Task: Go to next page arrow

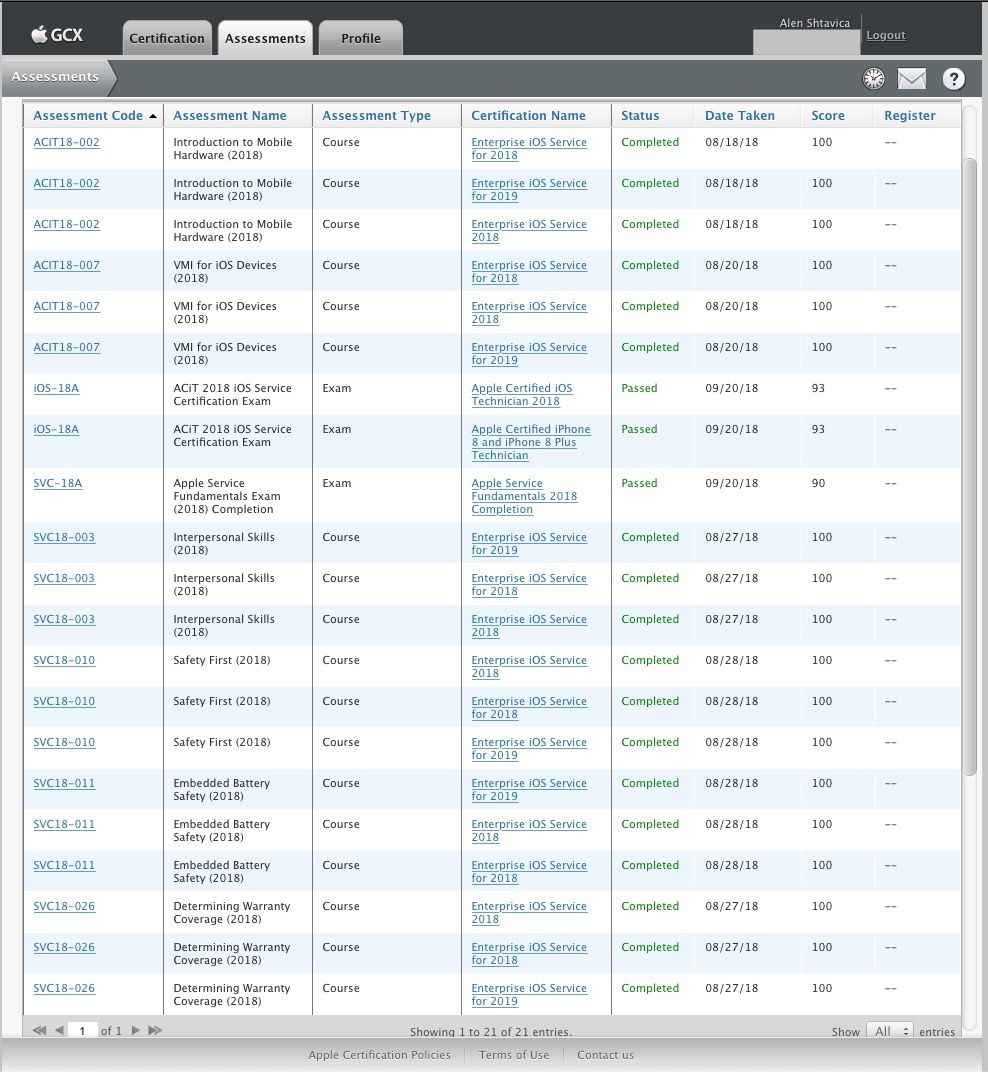Action: pos(136,1030)
